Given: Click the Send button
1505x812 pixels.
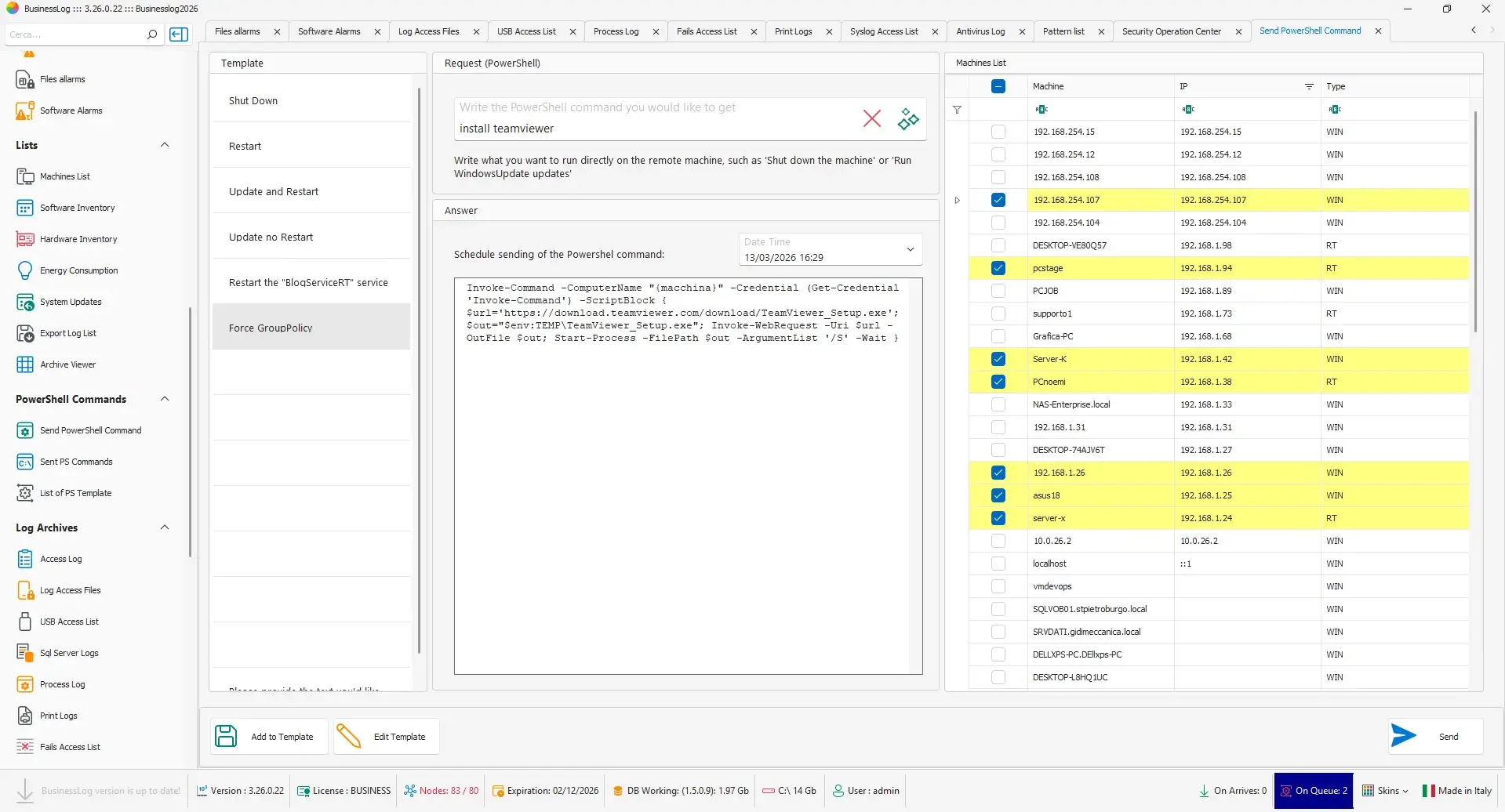Looking at the screenshot, I should pos(1435,736).
